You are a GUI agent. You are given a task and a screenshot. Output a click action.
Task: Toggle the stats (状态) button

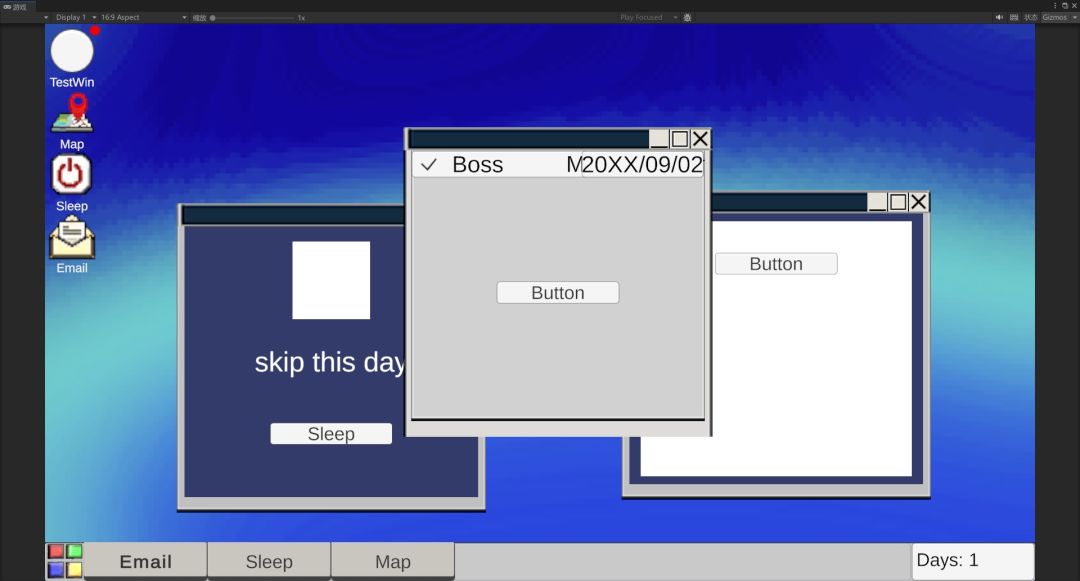[1030, 17]
